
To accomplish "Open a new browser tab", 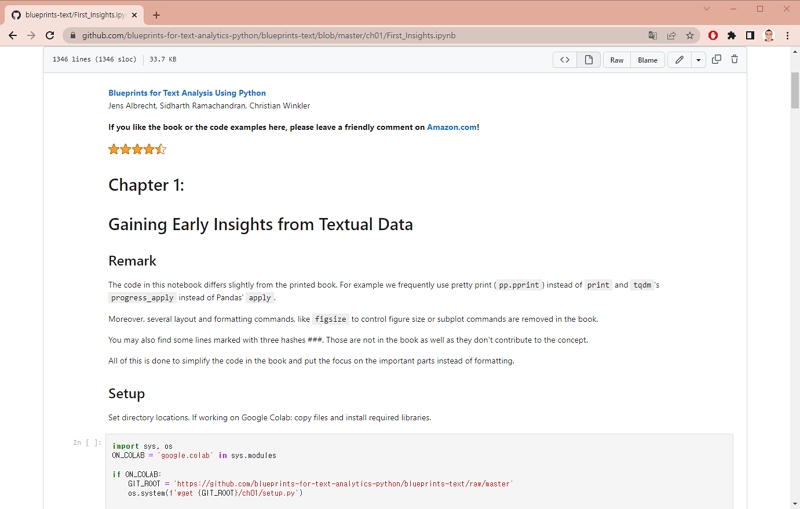I will (x=156, y=15).
